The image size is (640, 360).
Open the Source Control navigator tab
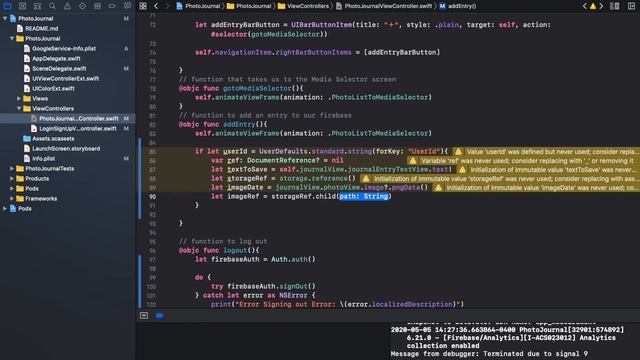(x=22, y=6)
